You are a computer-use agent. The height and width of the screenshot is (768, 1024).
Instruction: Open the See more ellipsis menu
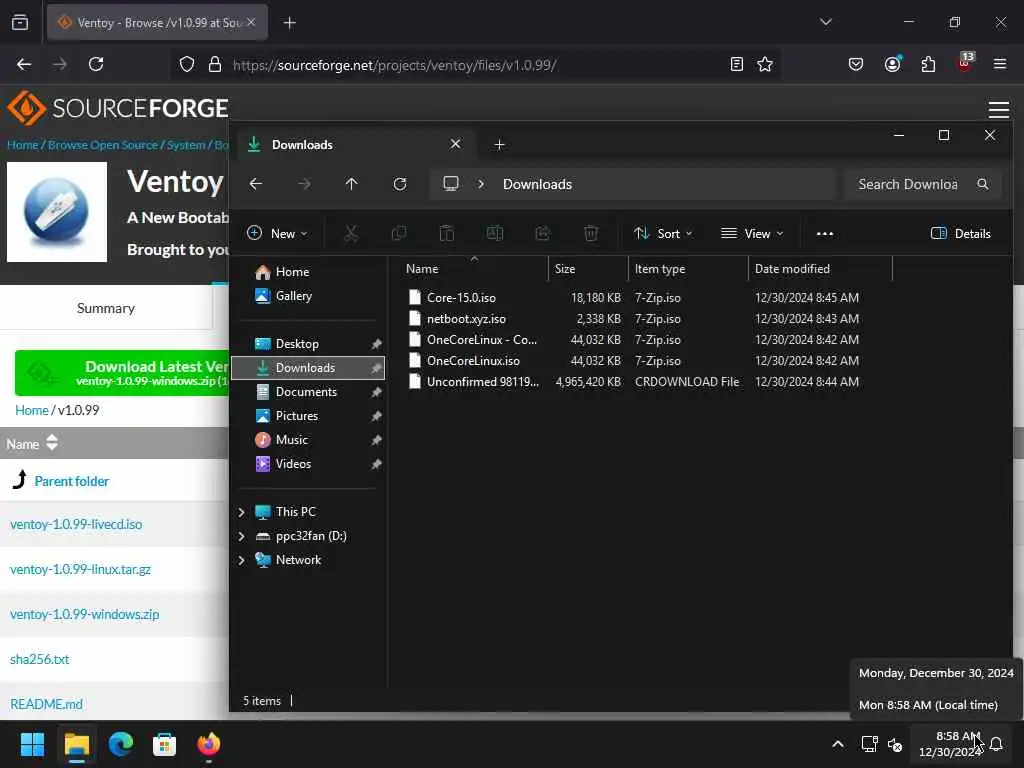pyautogui.click(x=825, y=233)
